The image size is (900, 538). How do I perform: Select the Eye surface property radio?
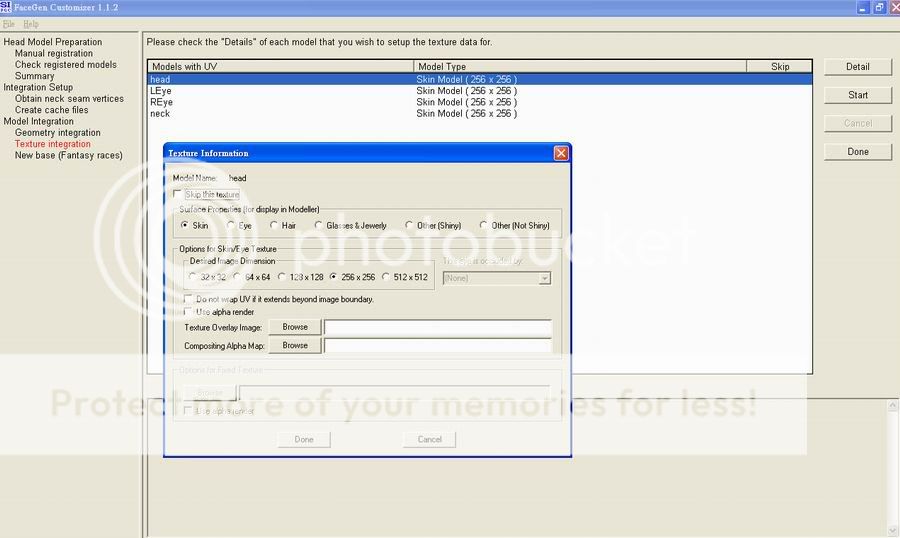[232, 226]
